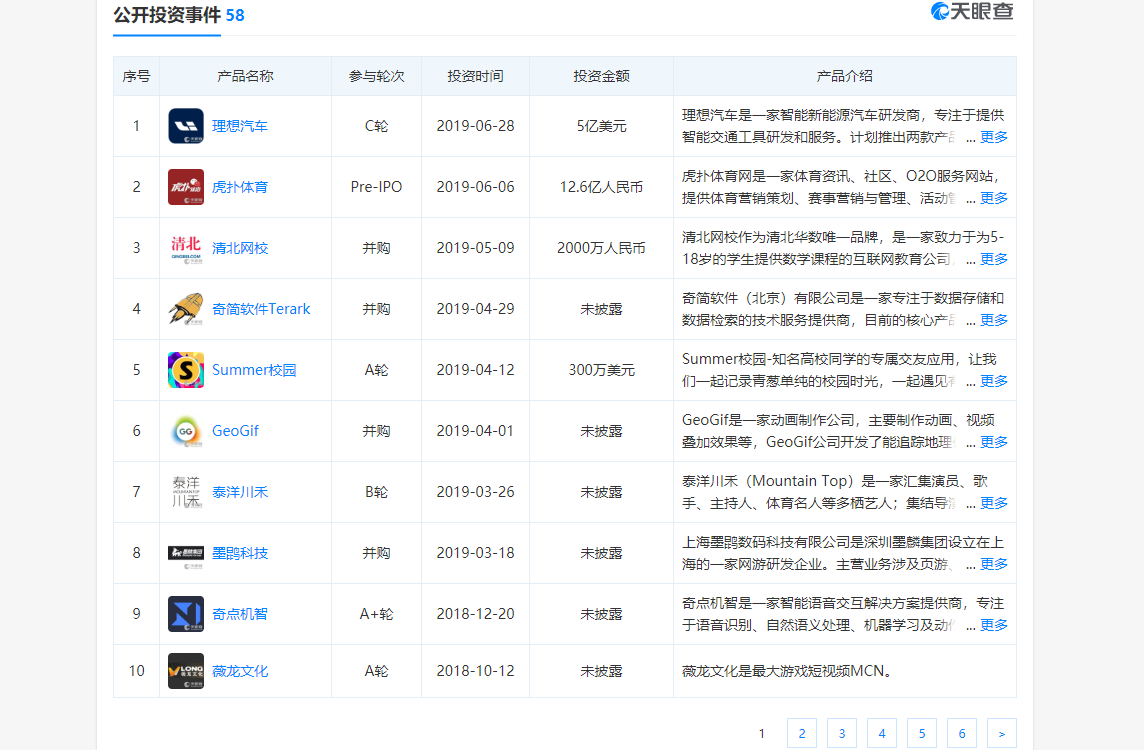The image size is (1144, 750).
Task: Expand 更多 for 清北网校 description
Action: coord(994,259)
